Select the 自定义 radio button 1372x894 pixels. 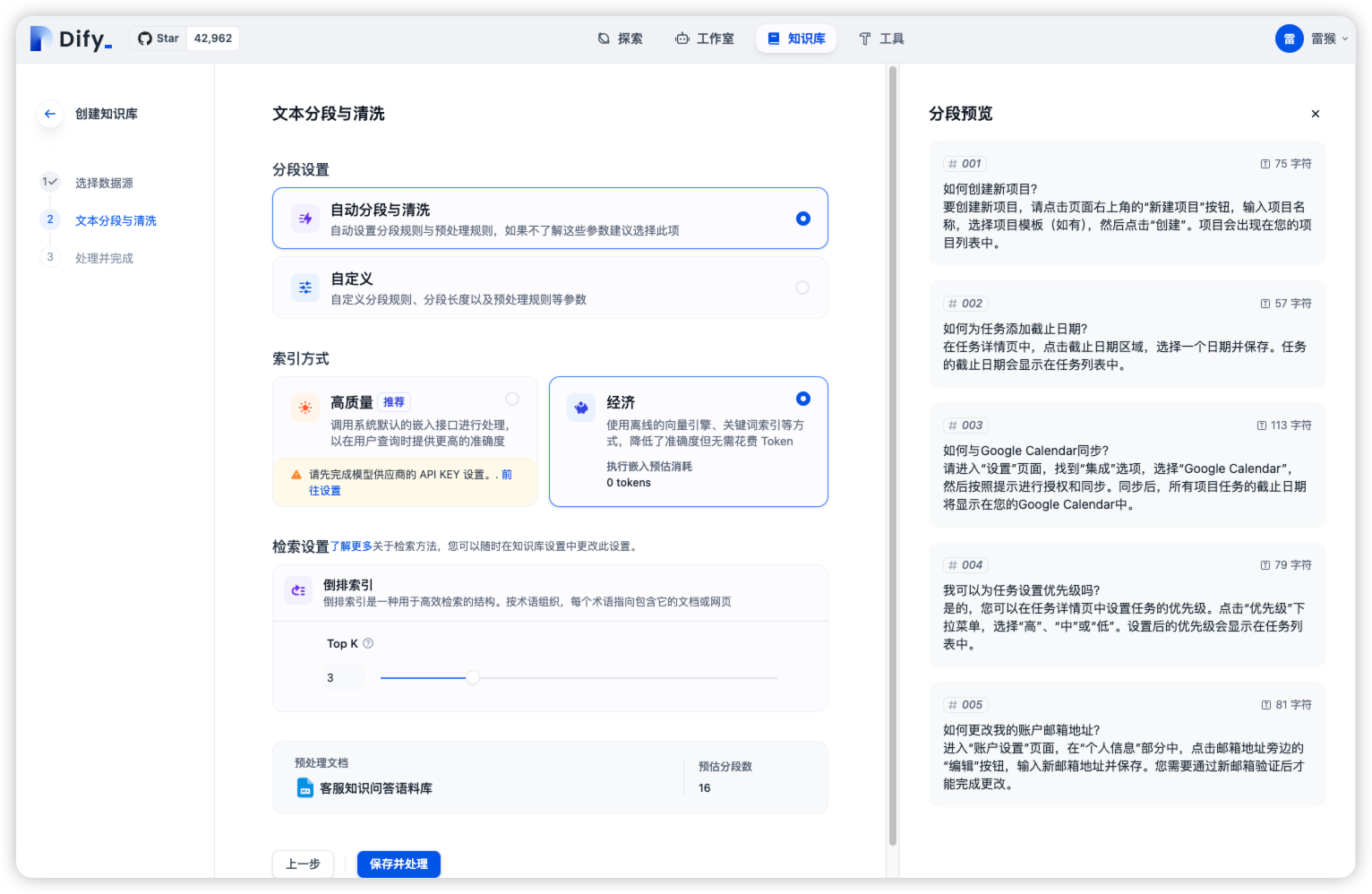point(802,288)
